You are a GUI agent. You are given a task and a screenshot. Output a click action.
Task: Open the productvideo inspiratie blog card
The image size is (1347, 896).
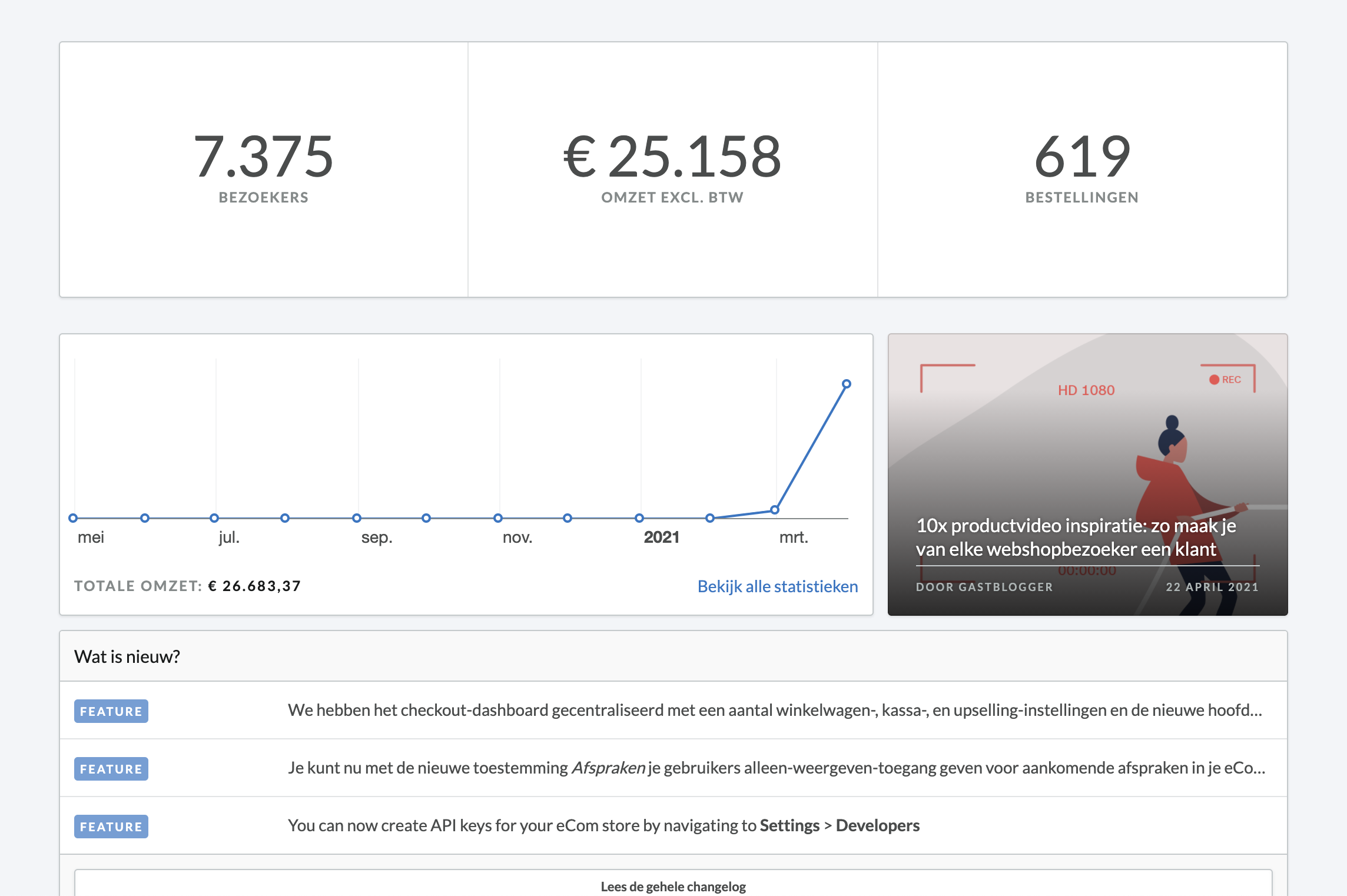(1088, 474)
